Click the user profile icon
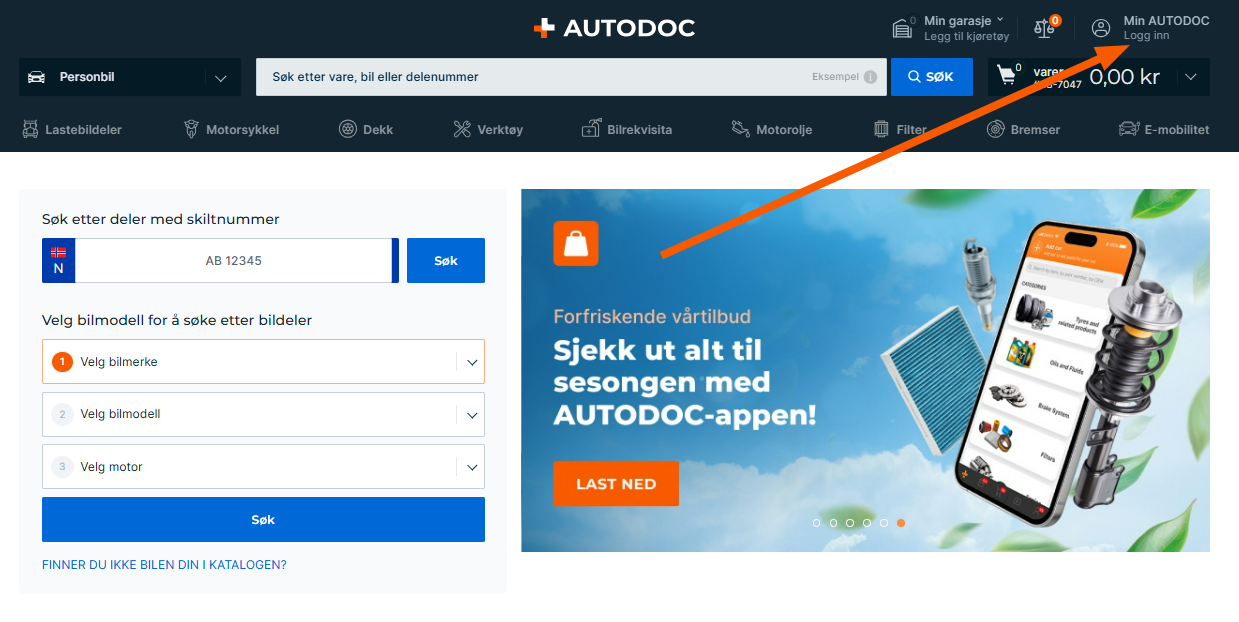Image resolution: width=1239 pixels, height=622 pixels. (1101, 28)
